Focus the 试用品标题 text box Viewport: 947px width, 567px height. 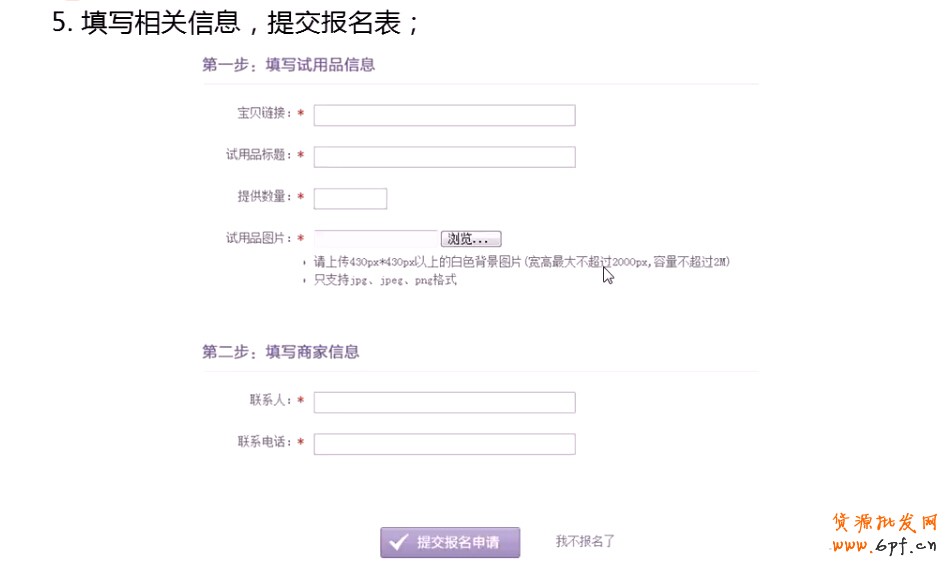click(x=444, y=157)
